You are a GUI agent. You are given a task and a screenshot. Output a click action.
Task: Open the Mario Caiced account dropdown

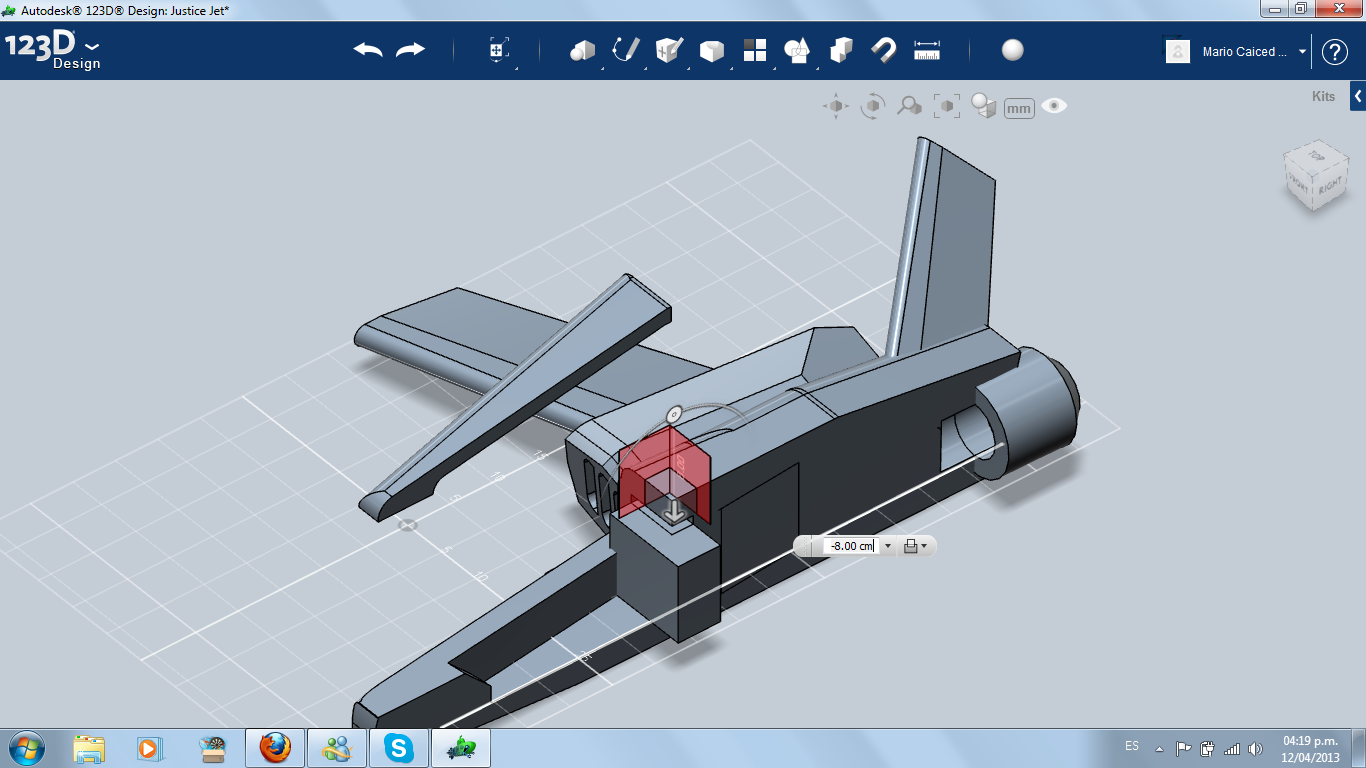pyautogui.click(x=1303, y=51)
